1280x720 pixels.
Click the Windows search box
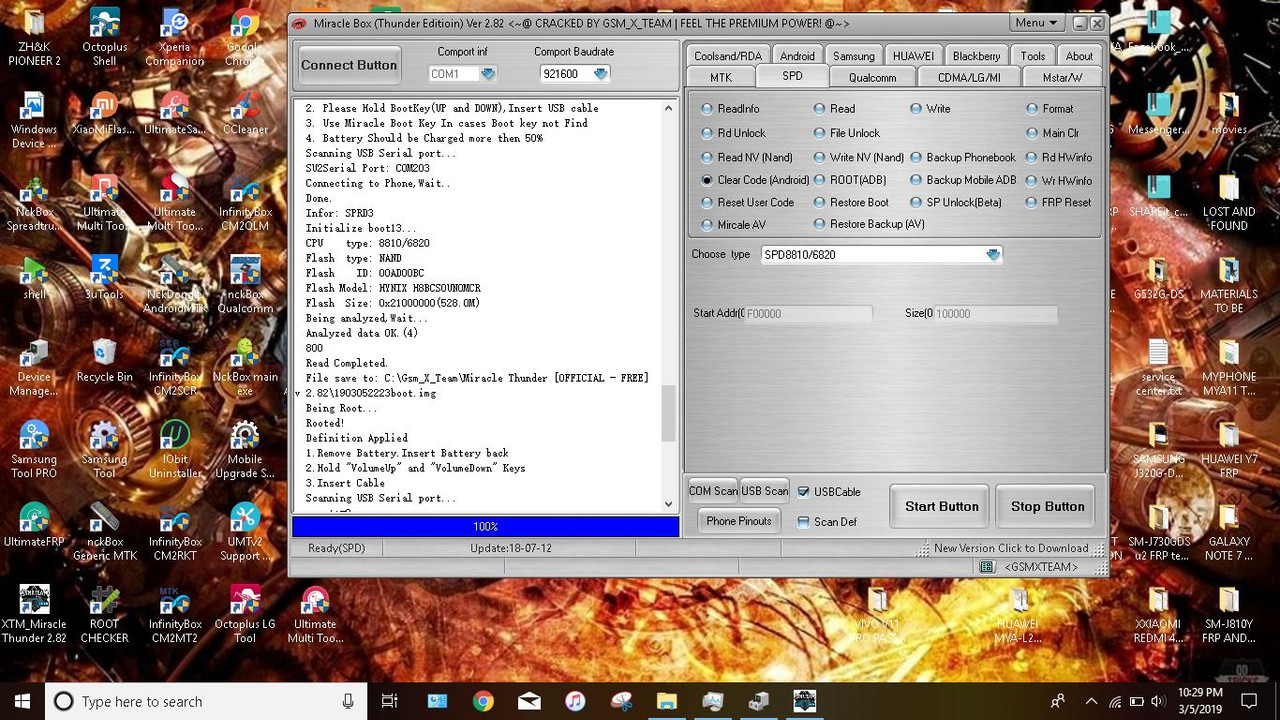click(x=205, y=701)
